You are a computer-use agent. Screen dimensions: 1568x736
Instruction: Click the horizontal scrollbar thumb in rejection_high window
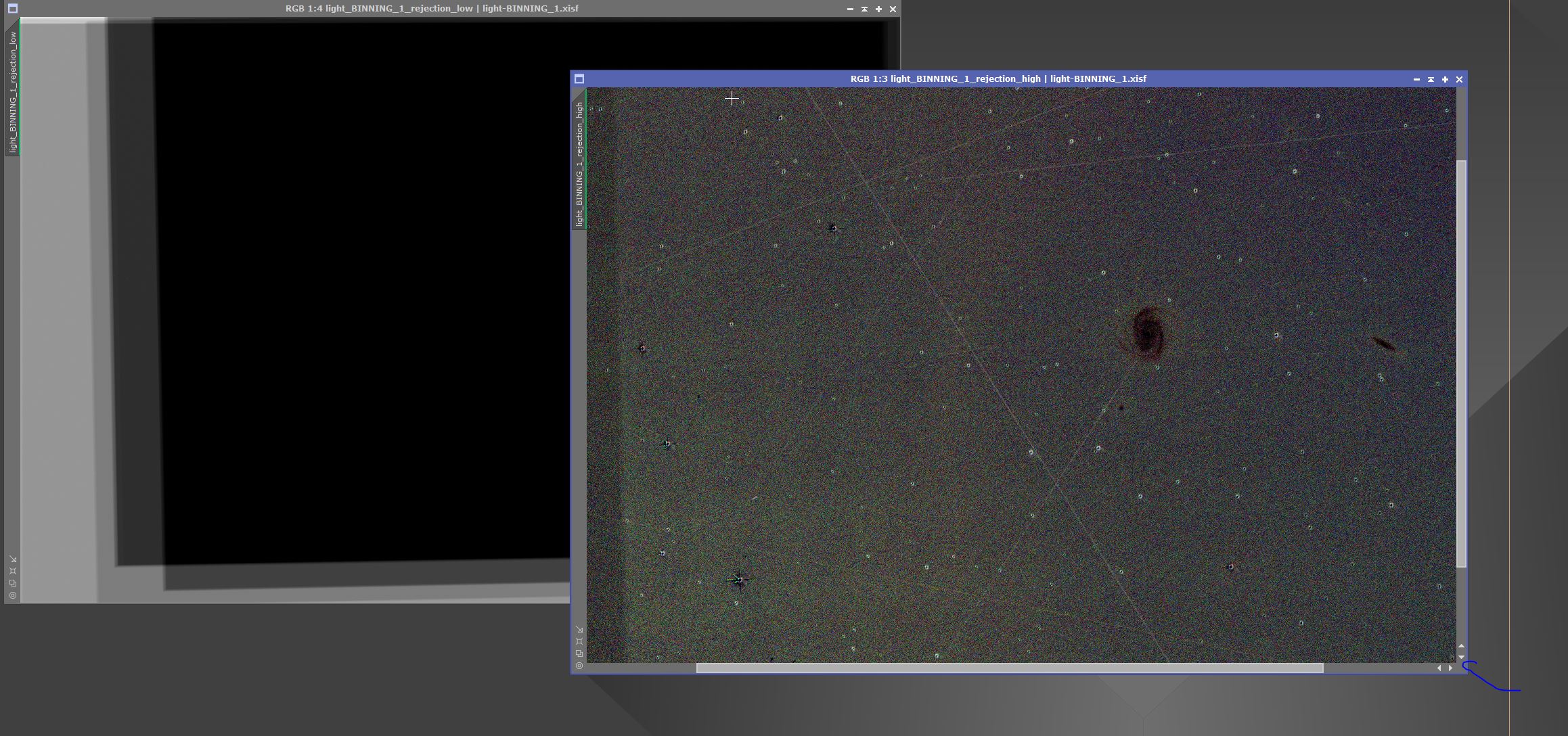coord(1010,668)
